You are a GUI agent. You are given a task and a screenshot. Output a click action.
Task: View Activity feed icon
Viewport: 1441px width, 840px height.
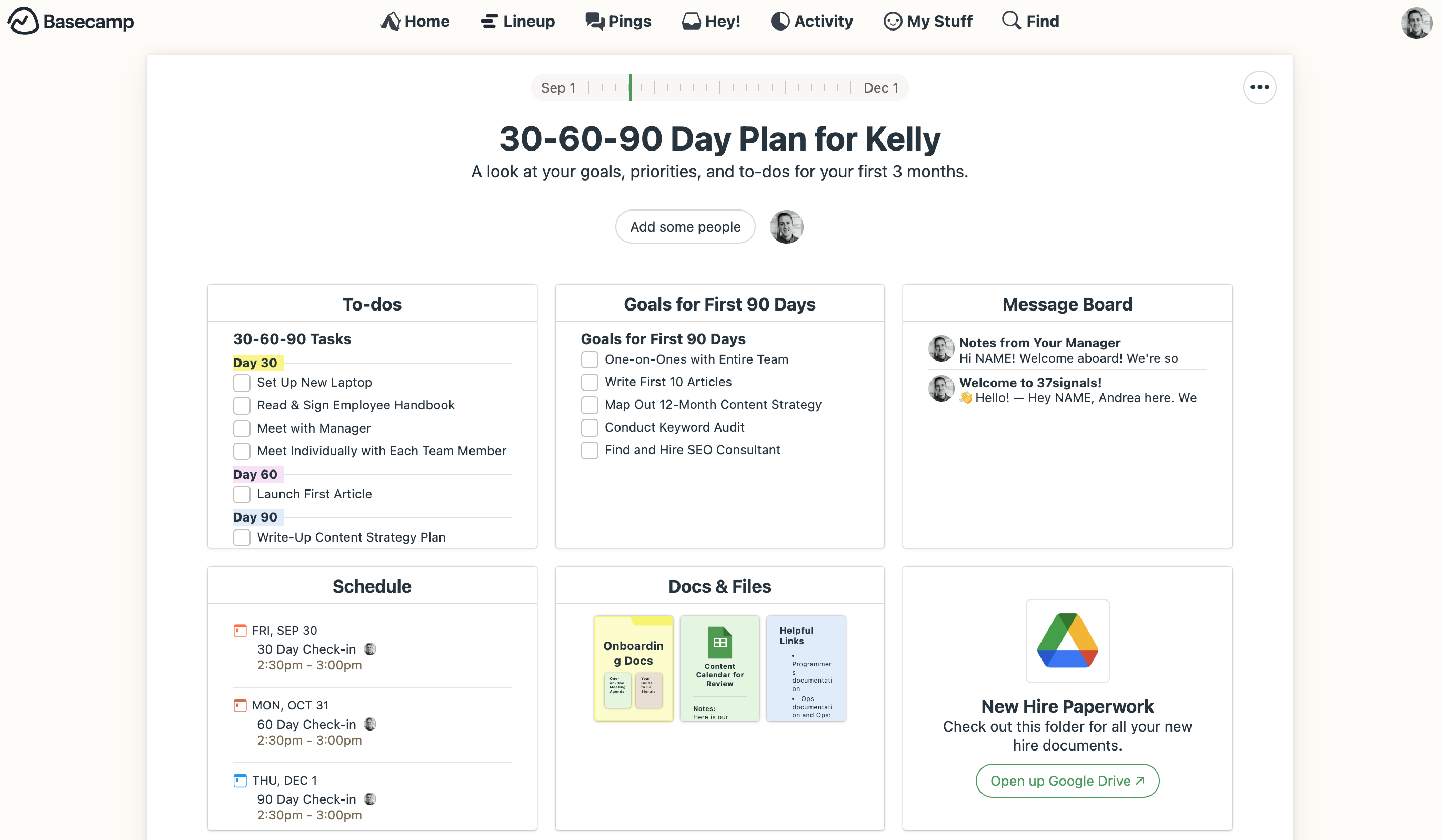[x=779, y=22]
